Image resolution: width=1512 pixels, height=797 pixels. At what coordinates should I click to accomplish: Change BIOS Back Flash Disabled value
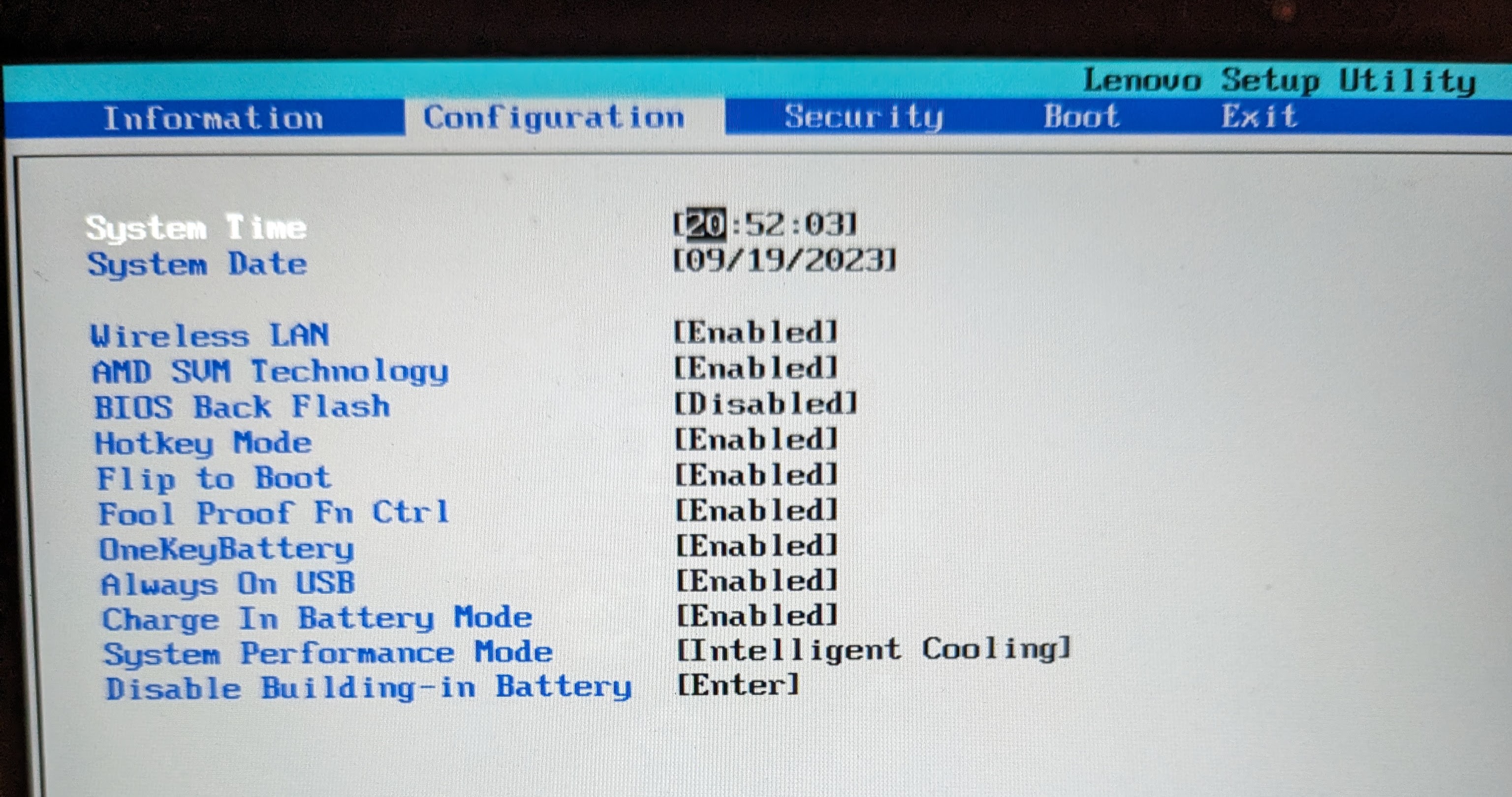(x=765, y=404)
